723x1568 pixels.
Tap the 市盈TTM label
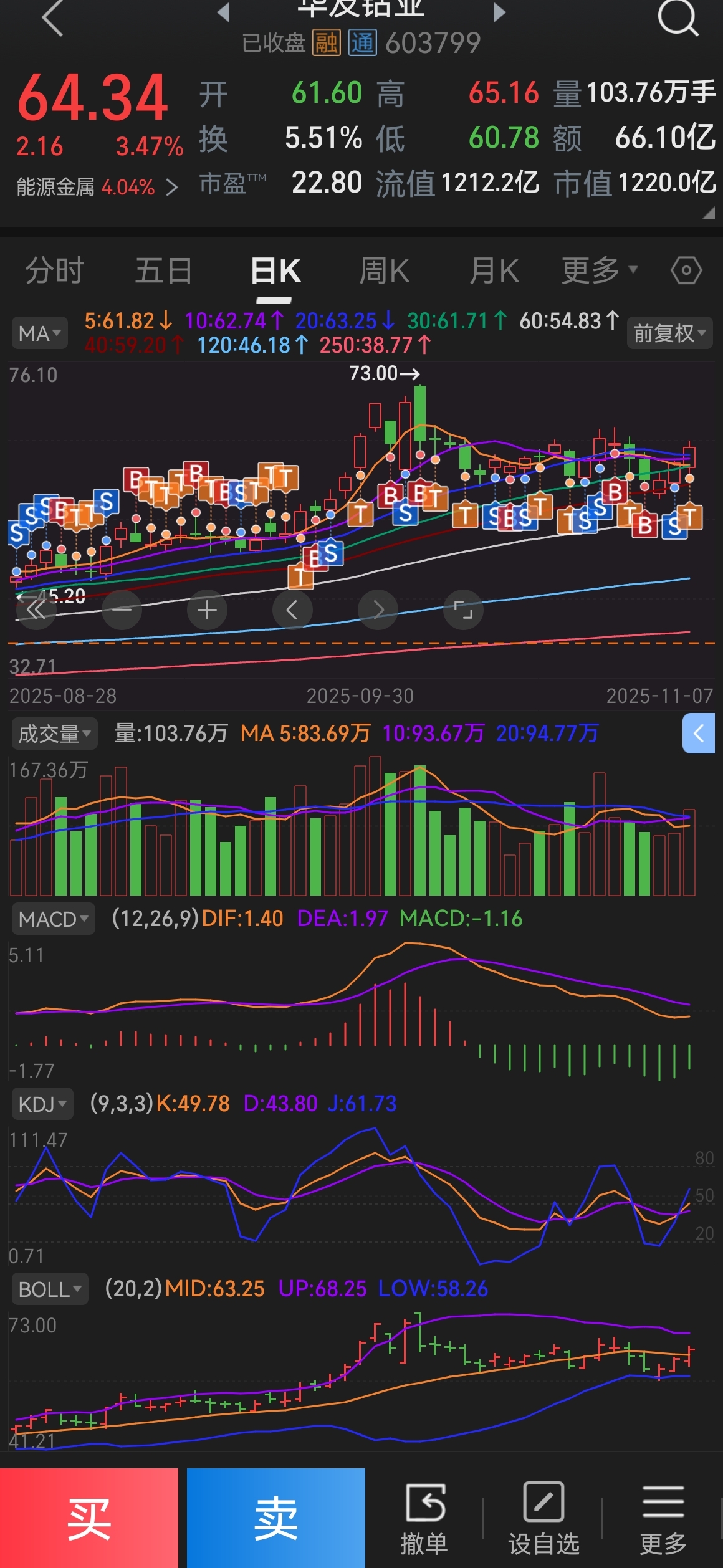click(232, 184)
